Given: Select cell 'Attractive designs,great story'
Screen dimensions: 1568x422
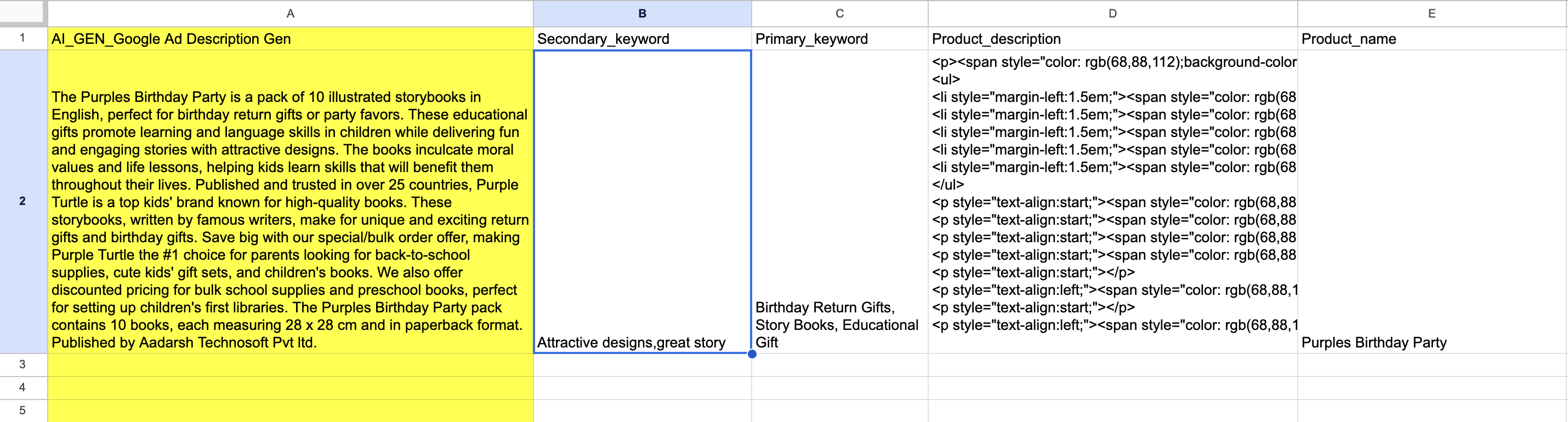Looking at the screenshot, I should pos(642,201).
